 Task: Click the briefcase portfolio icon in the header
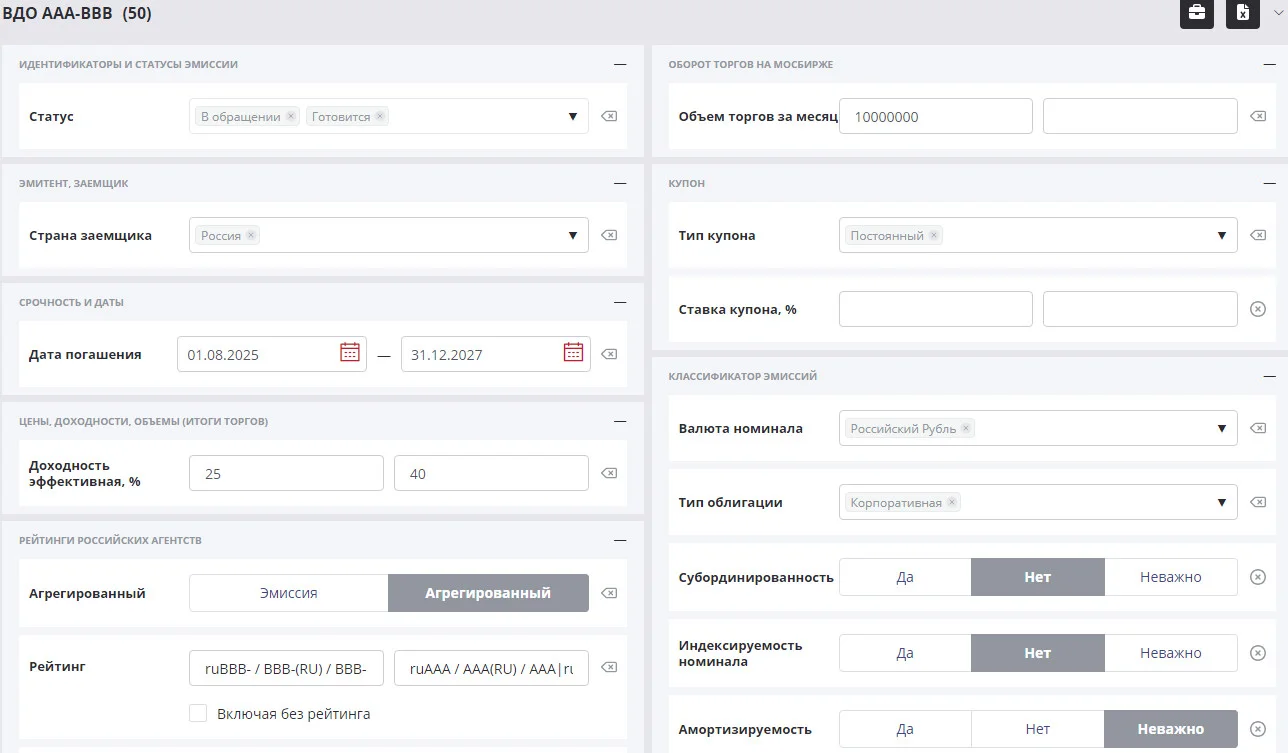pos(1196,13)
